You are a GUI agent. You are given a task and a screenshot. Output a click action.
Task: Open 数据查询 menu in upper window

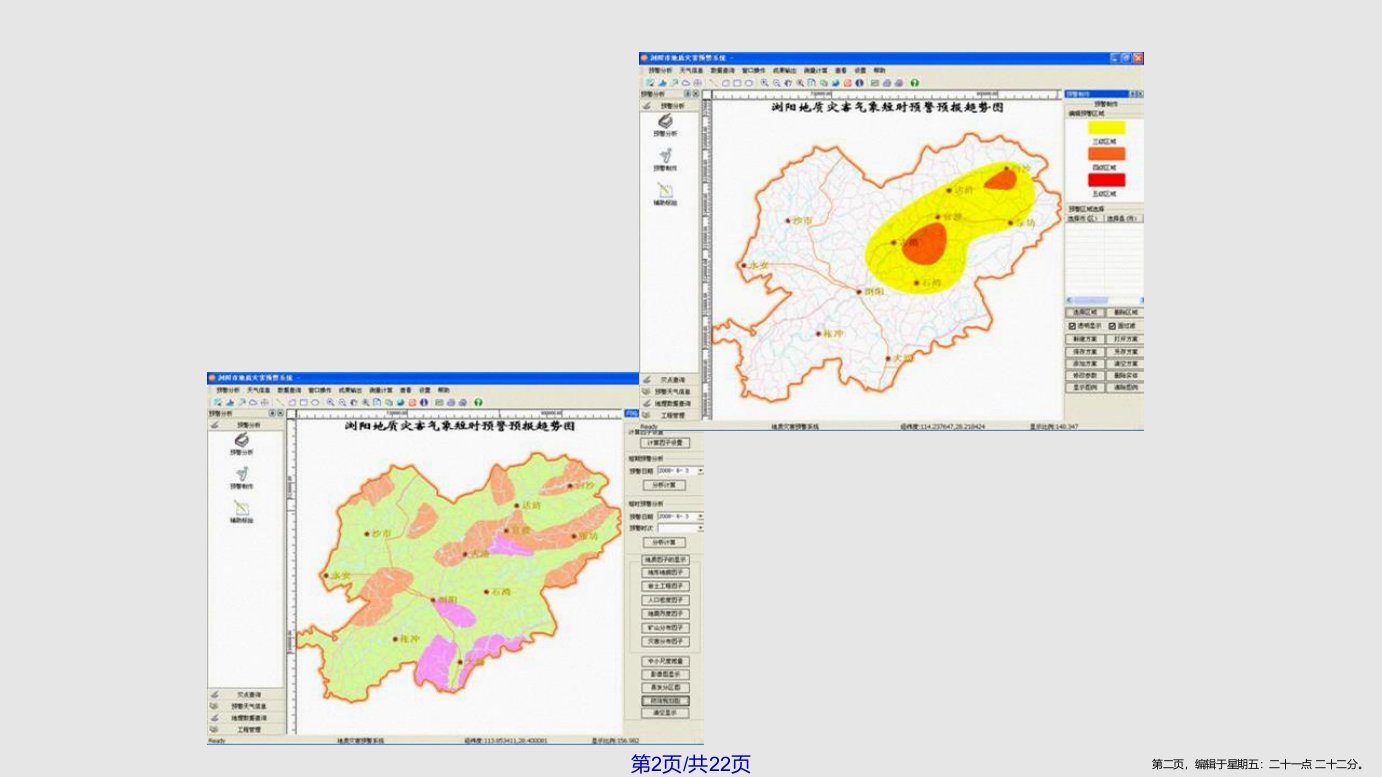(x=722, y=70)
